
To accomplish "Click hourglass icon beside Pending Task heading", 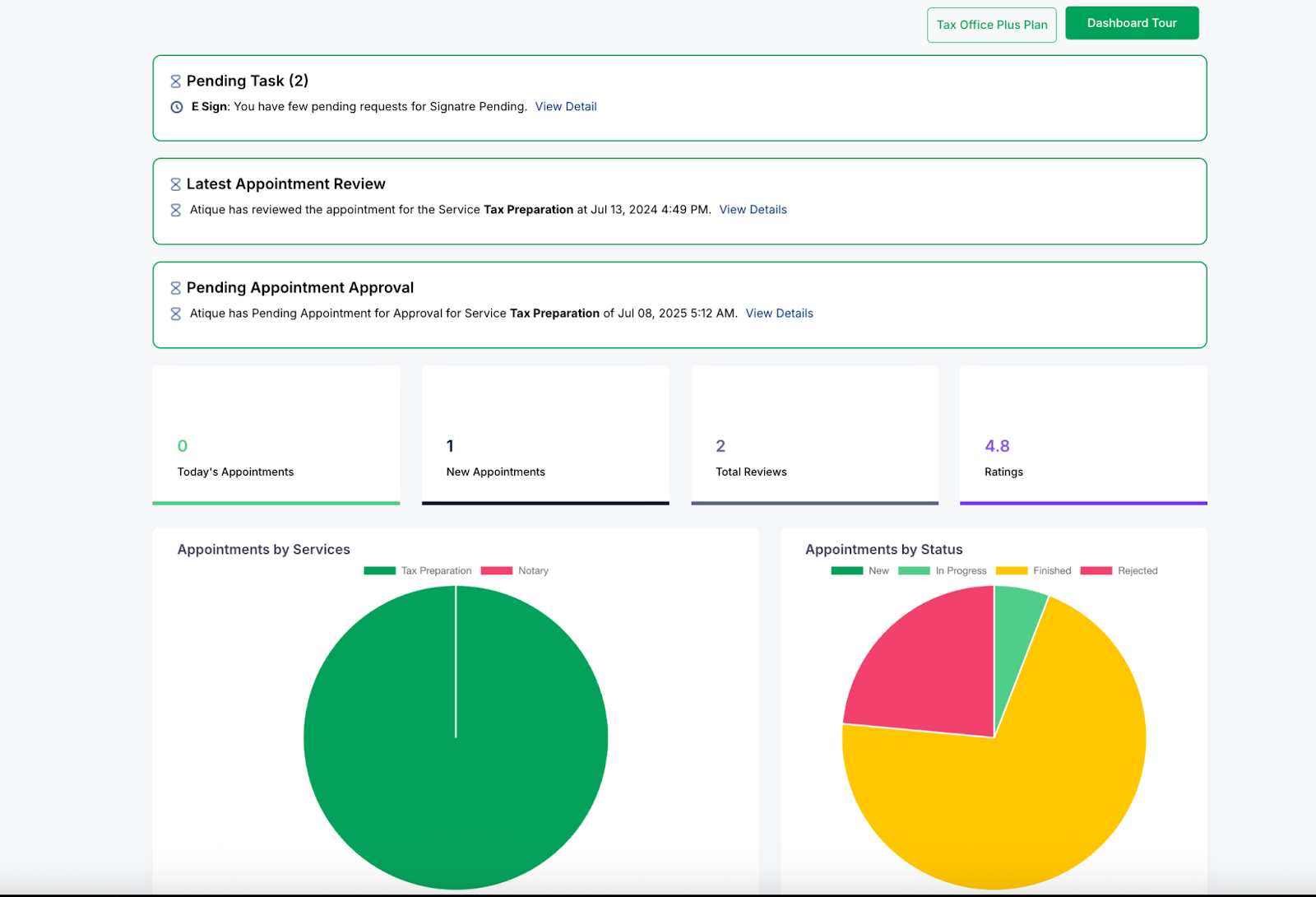I will [175, 81].
